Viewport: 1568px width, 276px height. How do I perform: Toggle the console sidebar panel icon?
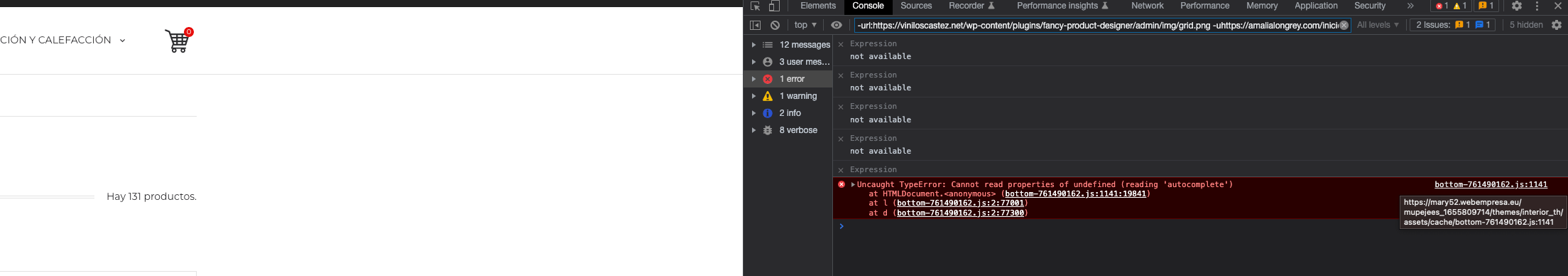755,25
